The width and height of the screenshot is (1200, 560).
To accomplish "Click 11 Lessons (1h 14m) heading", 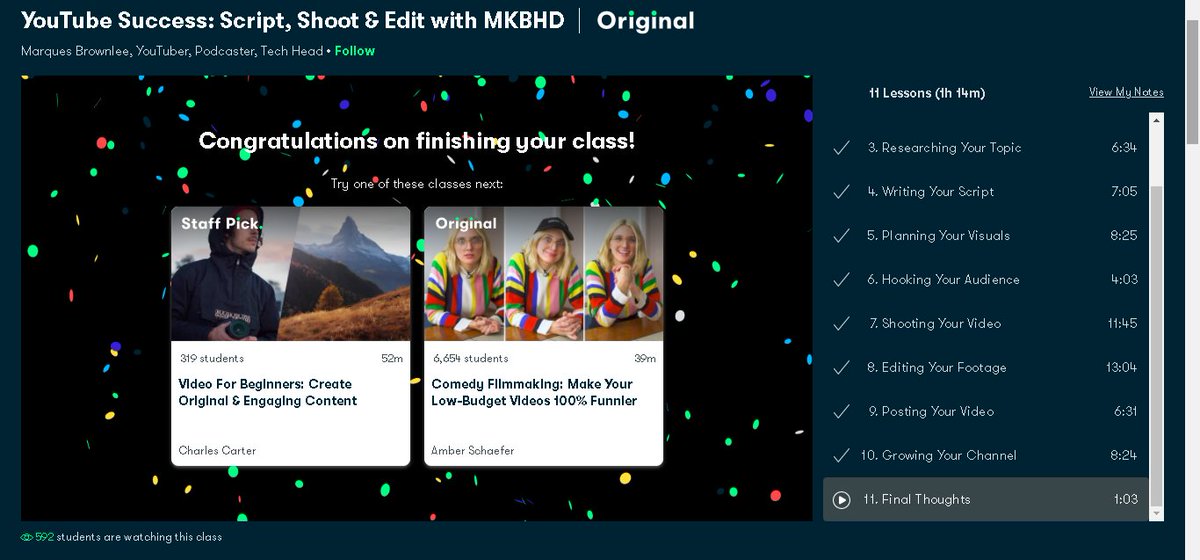I will (927, 93).
